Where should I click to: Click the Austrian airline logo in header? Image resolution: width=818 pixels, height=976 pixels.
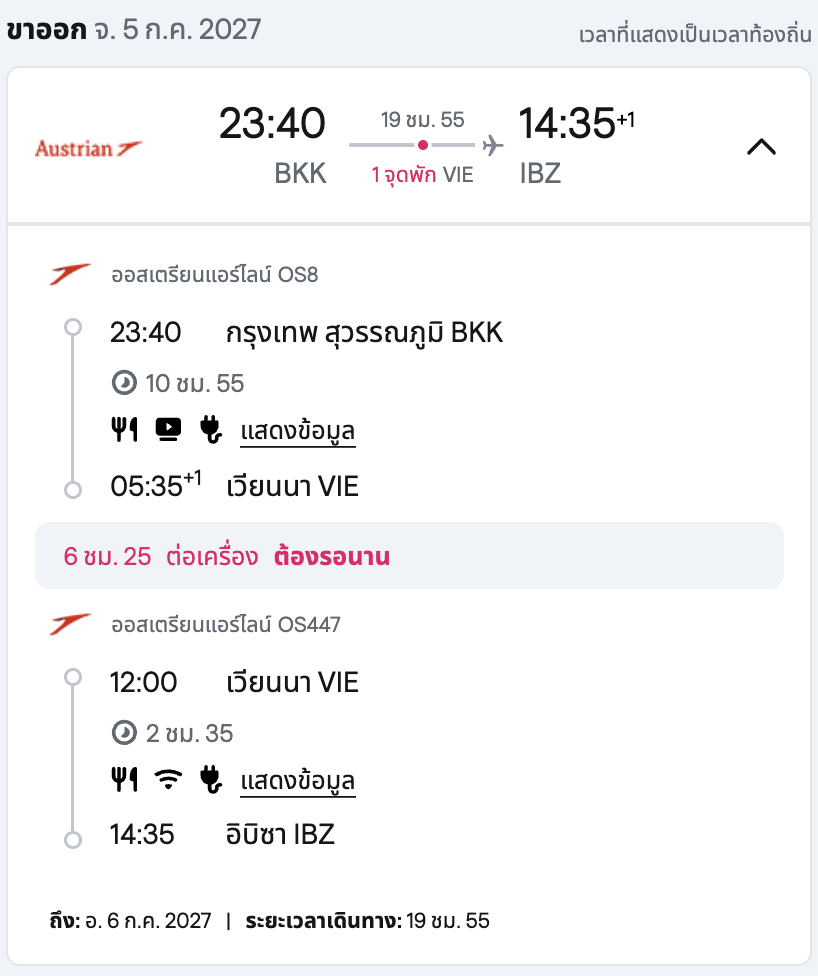point(88,149)
